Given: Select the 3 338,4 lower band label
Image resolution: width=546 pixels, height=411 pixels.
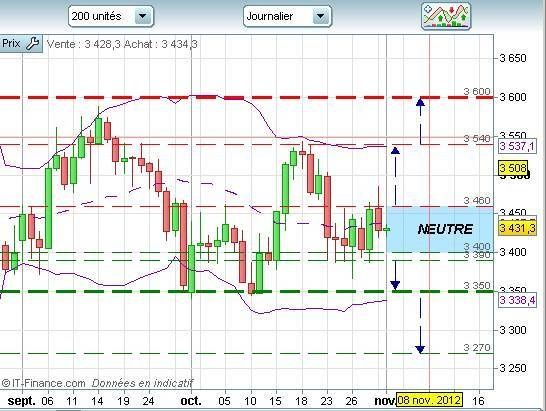Looking at the screenshot, I should pyautogui.click(x=517, y=300).
